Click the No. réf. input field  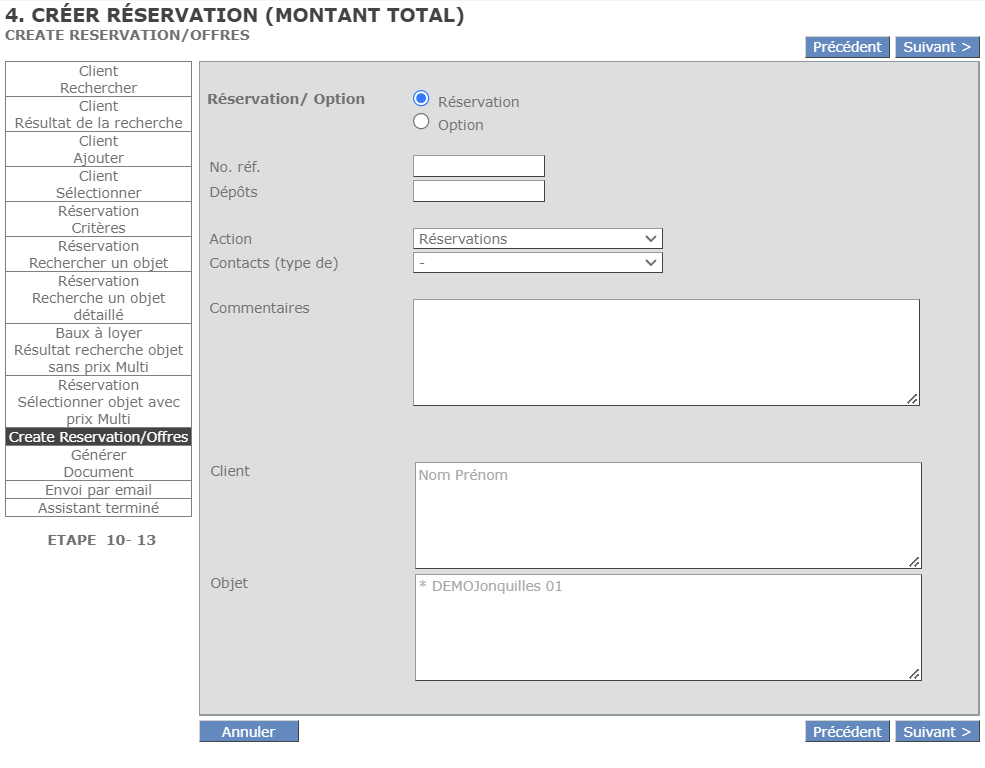(x=478, y=166)
